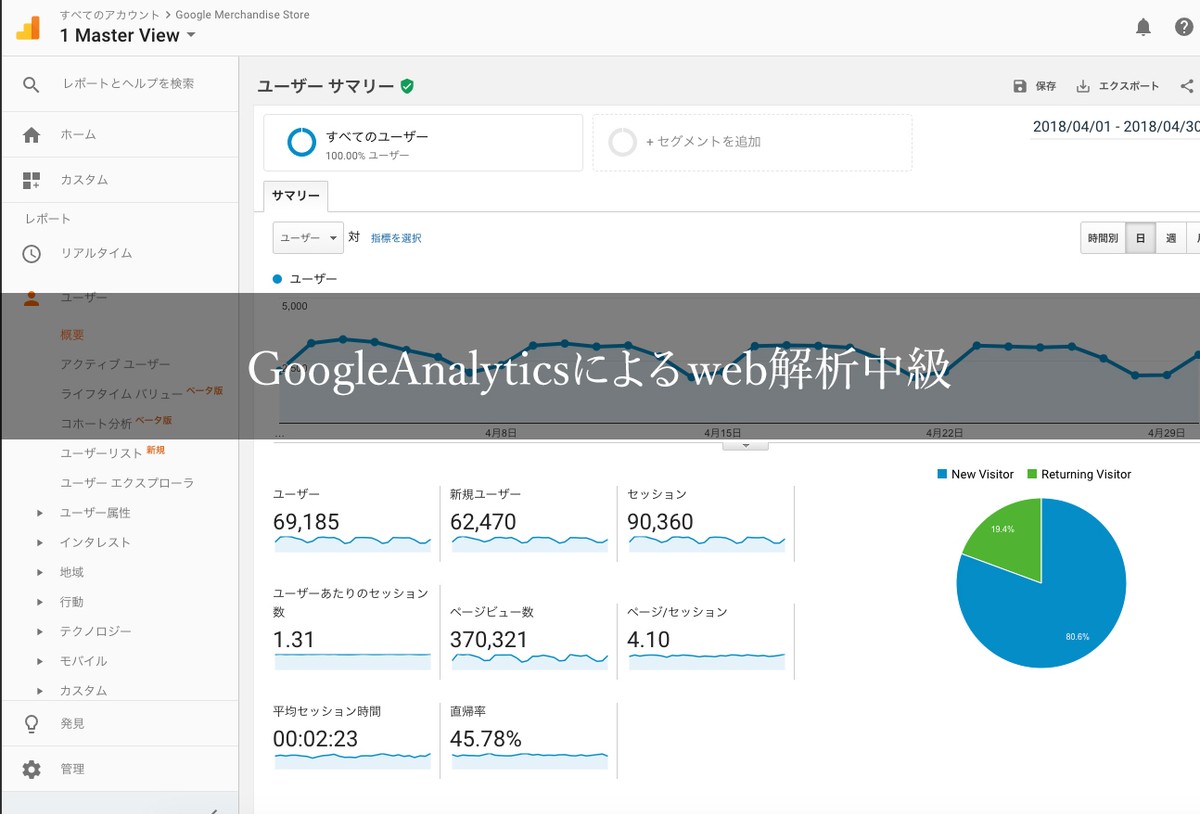Image resolution: width=1200 pixels, height=814 pixels.
Task: Click the エクスポート button
Action: tap(1118, 86)
